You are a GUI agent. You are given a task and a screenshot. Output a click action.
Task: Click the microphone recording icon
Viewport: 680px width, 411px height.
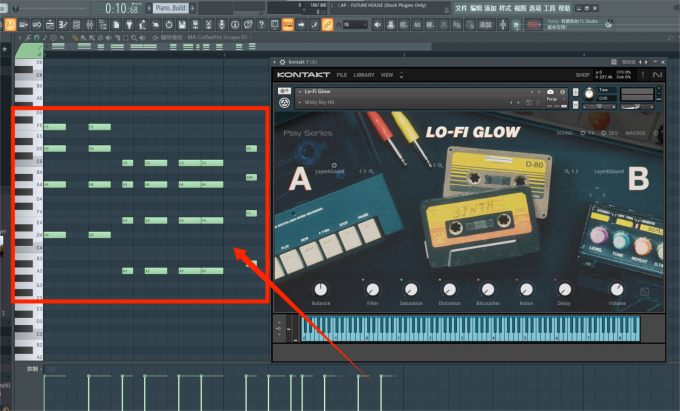(222, 25)
